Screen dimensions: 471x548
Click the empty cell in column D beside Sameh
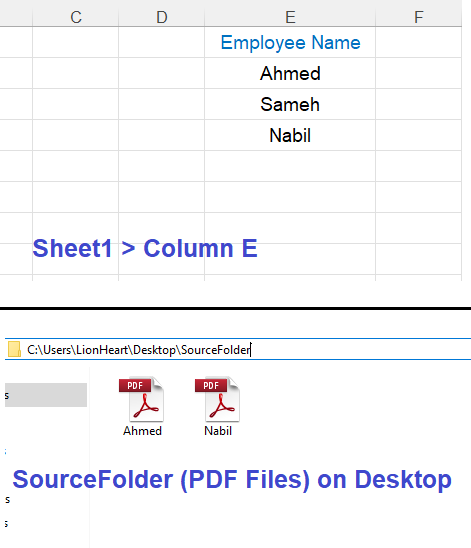pyautogui.click(x=161, y=104)
